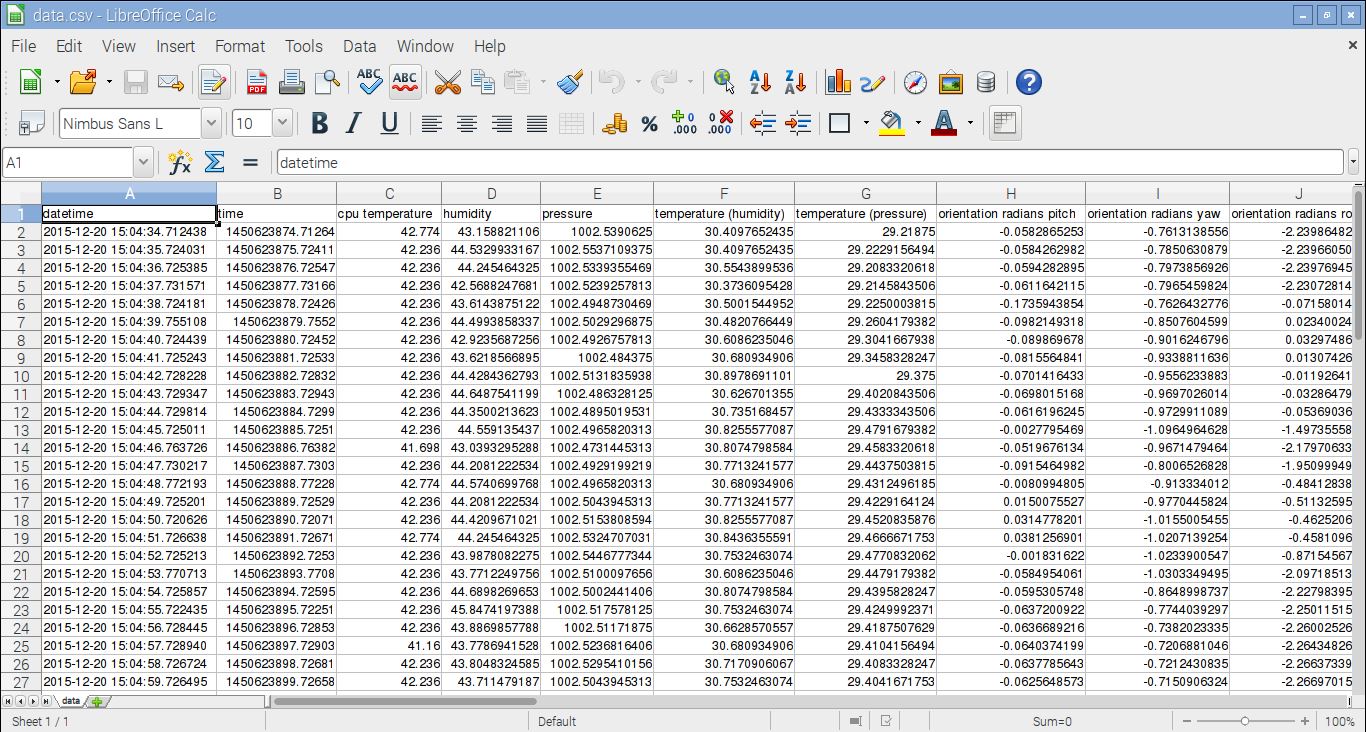This screenshot has height=732, width=1366.
Task: Expand the font name dropdown
Action: coord(211,124)
